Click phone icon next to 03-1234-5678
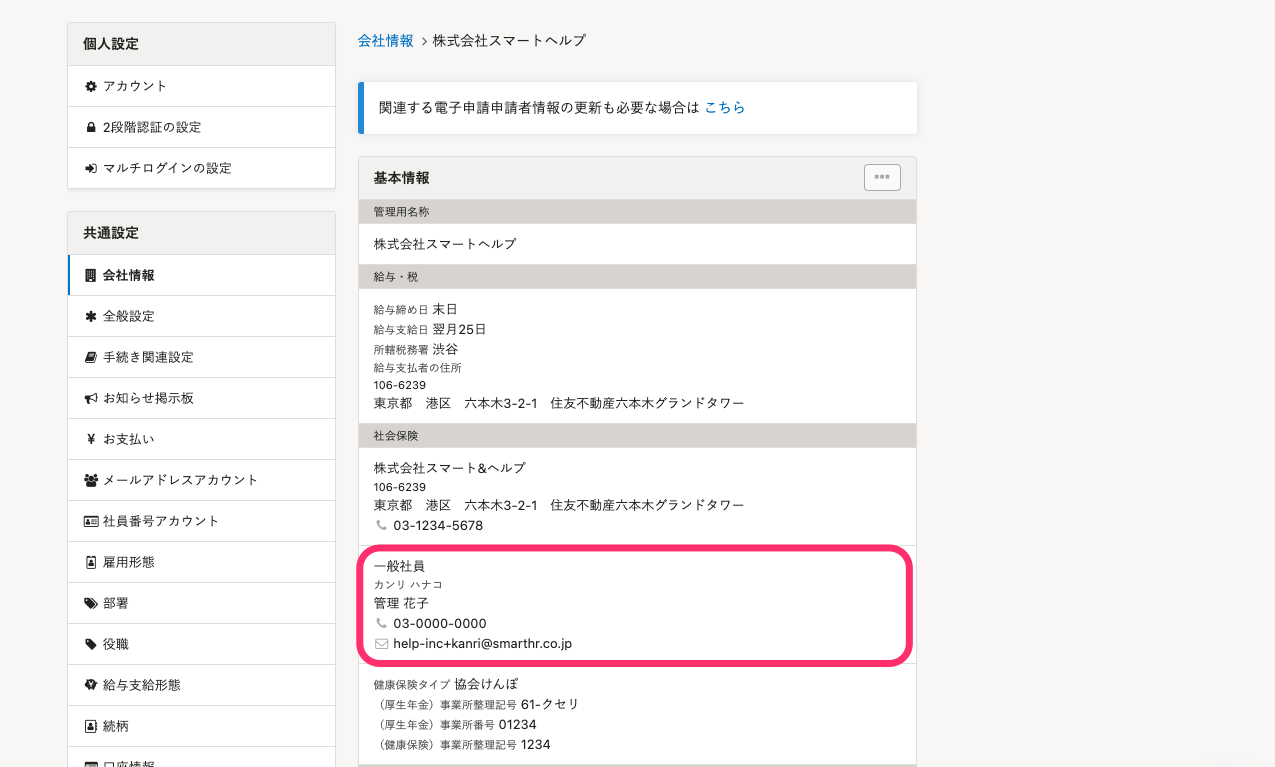 coord(381,525)
